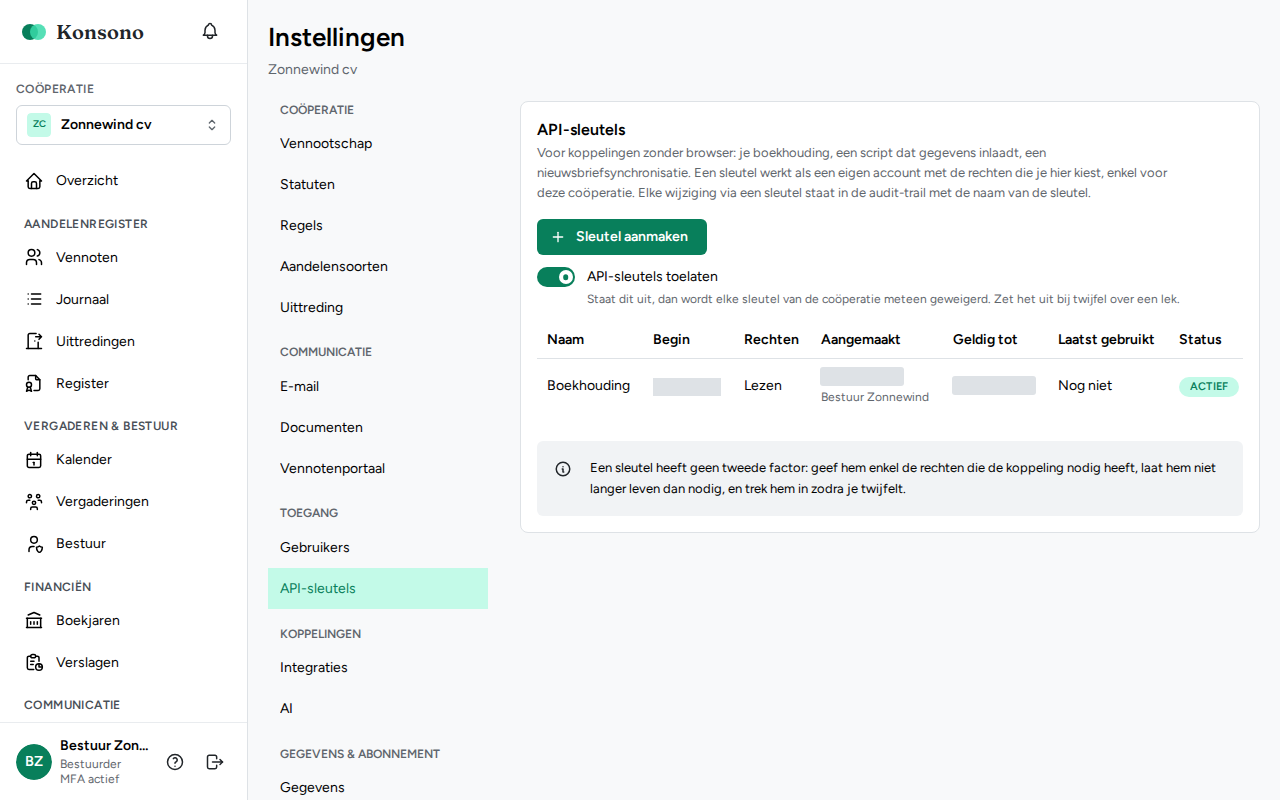The width and height of the screenshot is (1280, 800).
Task: Click the Laatst gebruikt column header
Action: 1106,340
